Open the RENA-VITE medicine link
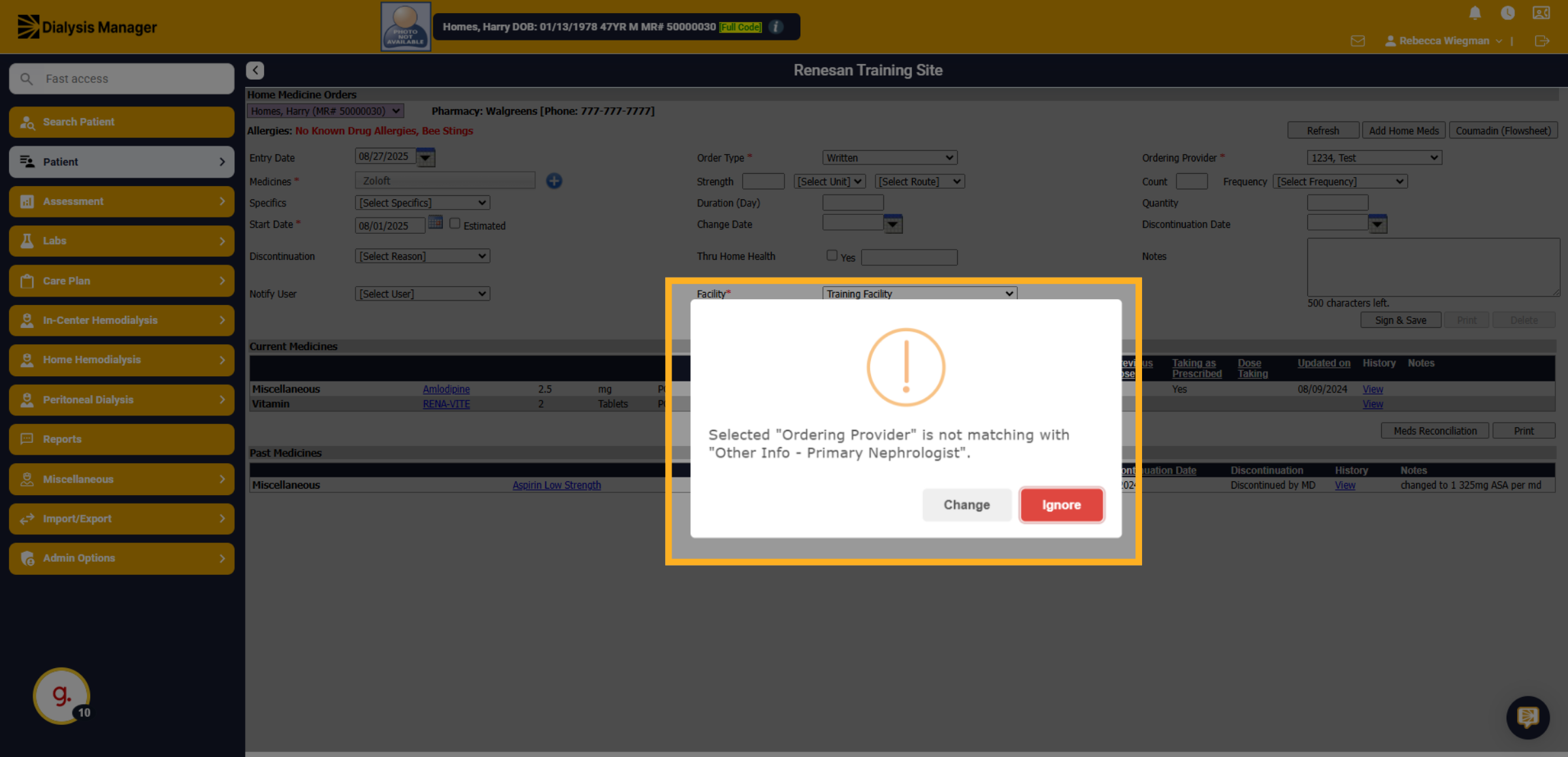This screenshot has width=1568, height=757. point(446,404)
